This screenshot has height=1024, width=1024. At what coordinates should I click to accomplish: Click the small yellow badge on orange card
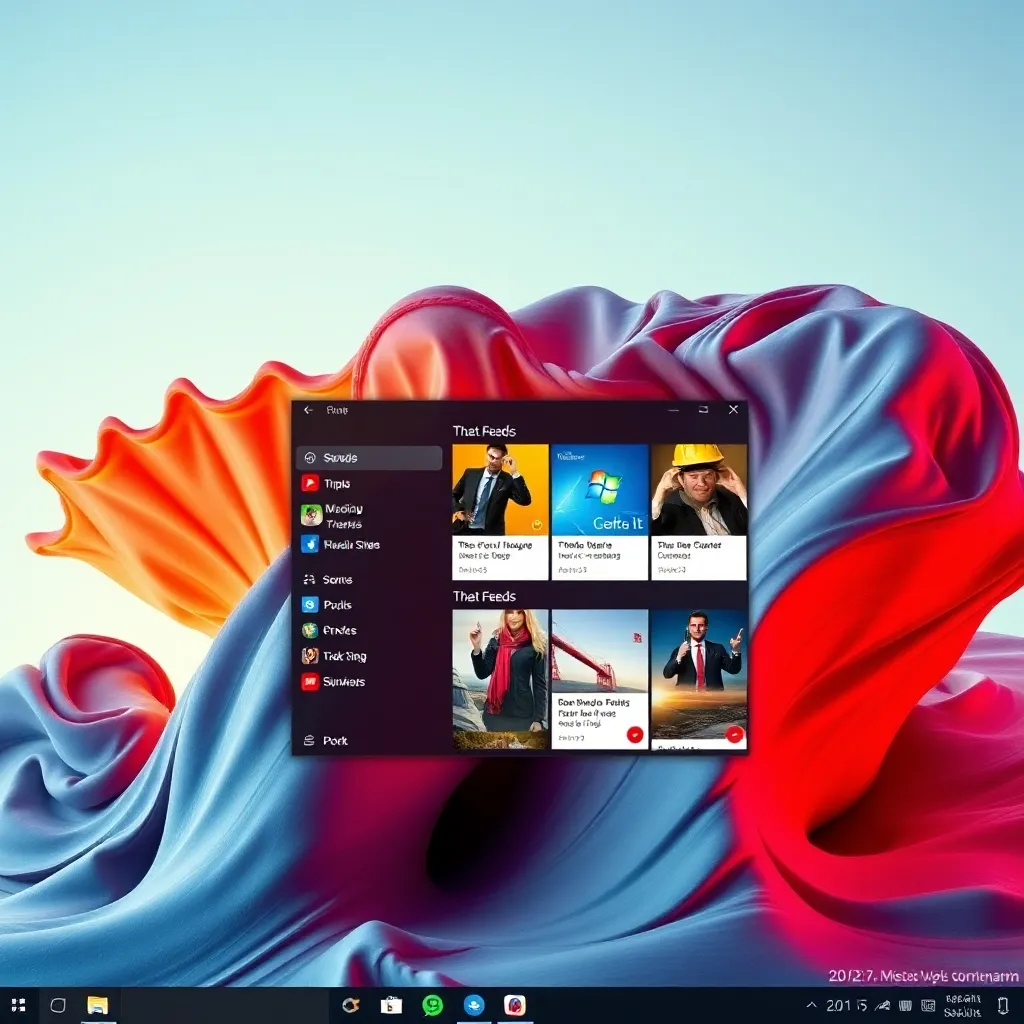(537, 524)
